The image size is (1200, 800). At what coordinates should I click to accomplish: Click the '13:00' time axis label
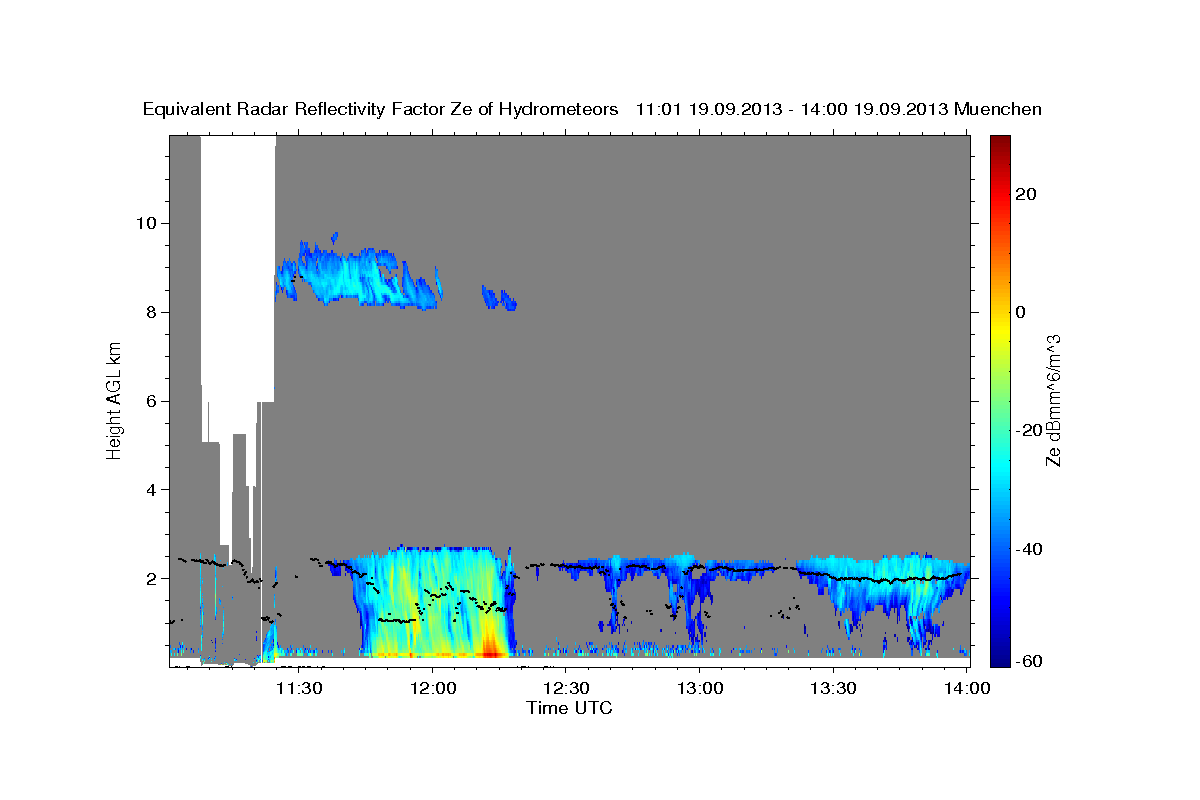(x=699, y=688)
